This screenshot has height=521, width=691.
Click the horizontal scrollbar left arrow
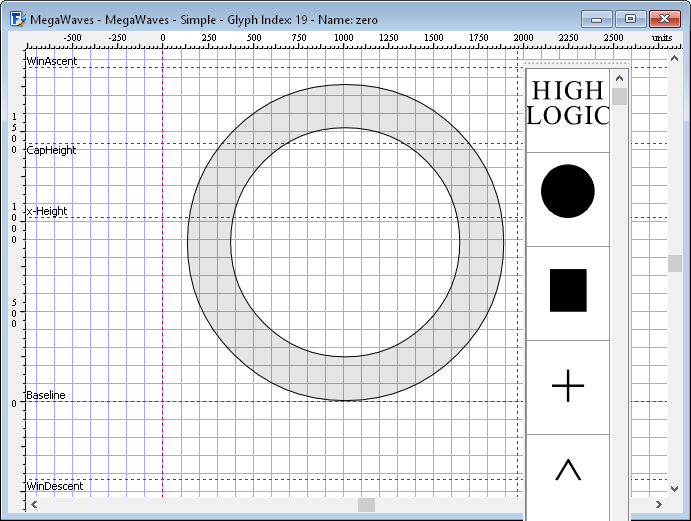[x=35, y=505]
